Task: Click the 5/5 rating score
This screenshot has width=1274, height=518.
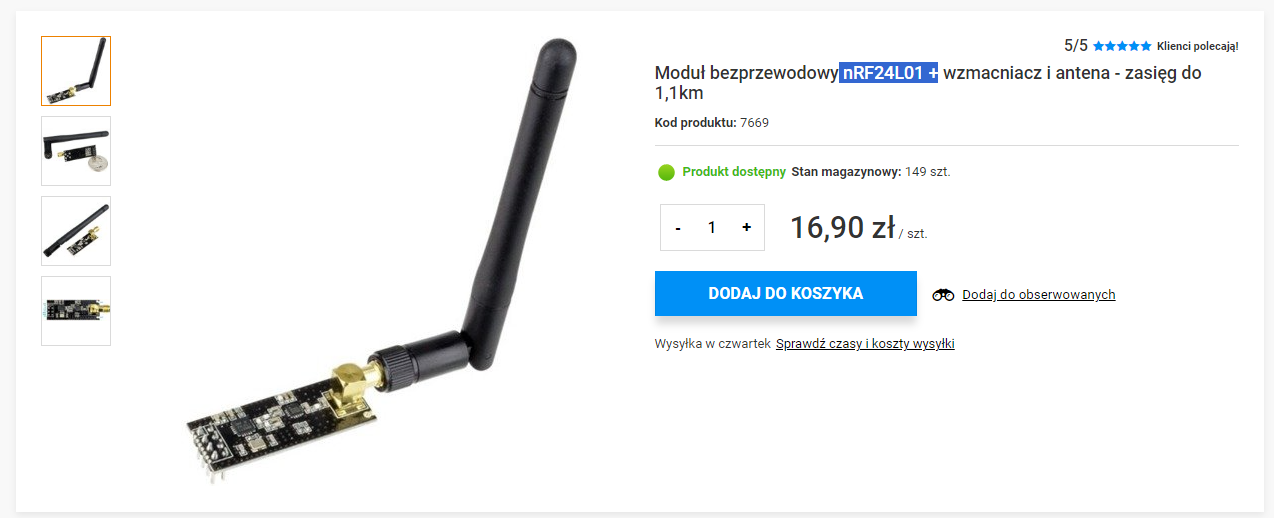Action: pyautogui.click(x=1076, y=46)
